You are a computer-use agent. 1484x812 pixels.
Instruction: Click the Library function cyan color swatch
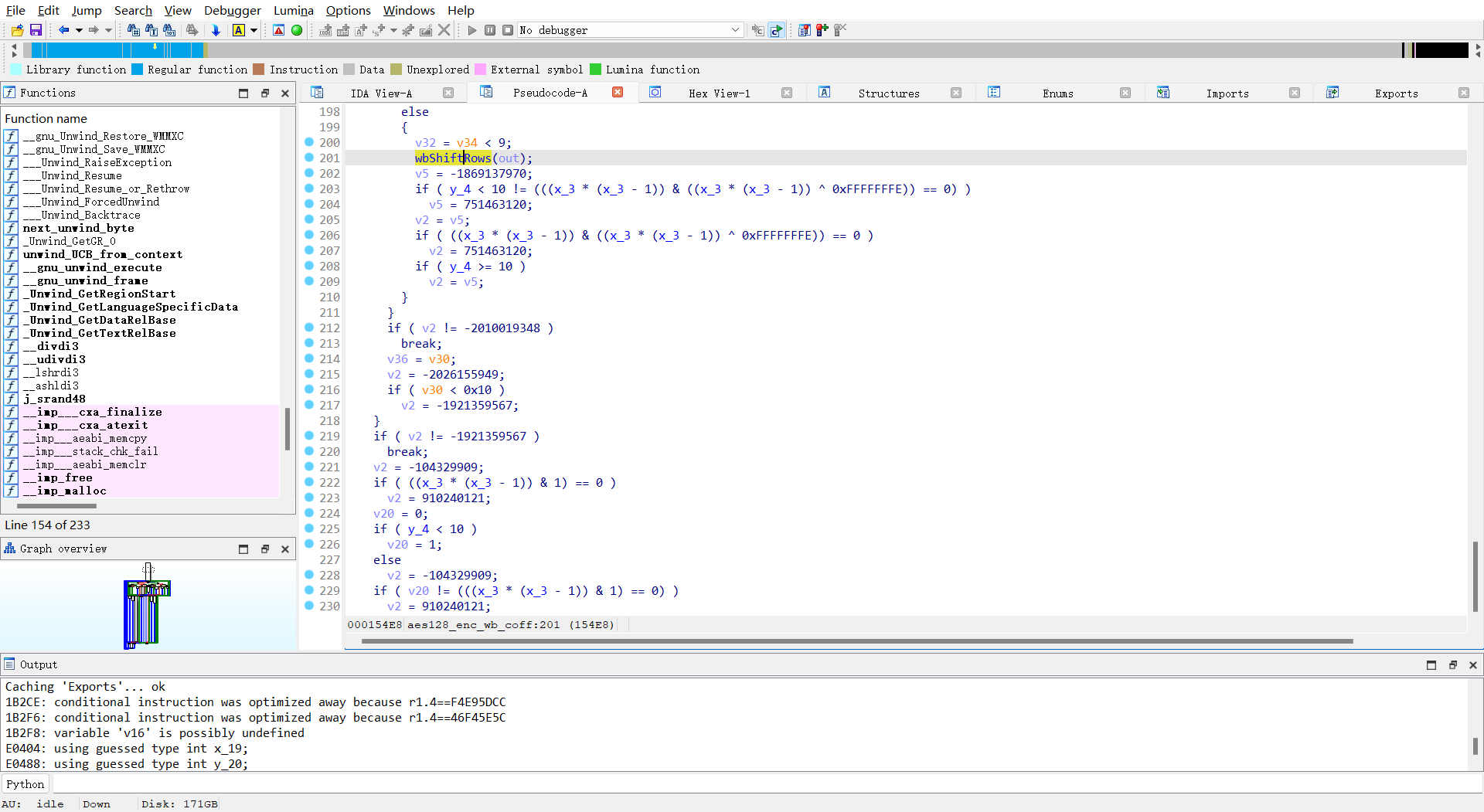pos(16,70)
